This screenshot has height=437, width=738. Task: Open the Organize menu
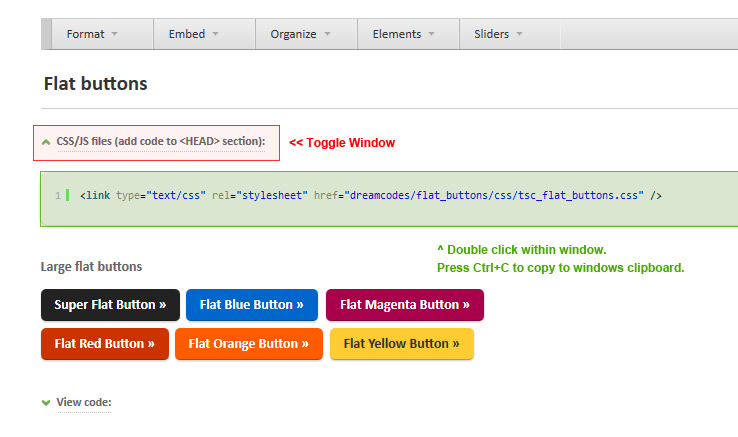(306, 34)
